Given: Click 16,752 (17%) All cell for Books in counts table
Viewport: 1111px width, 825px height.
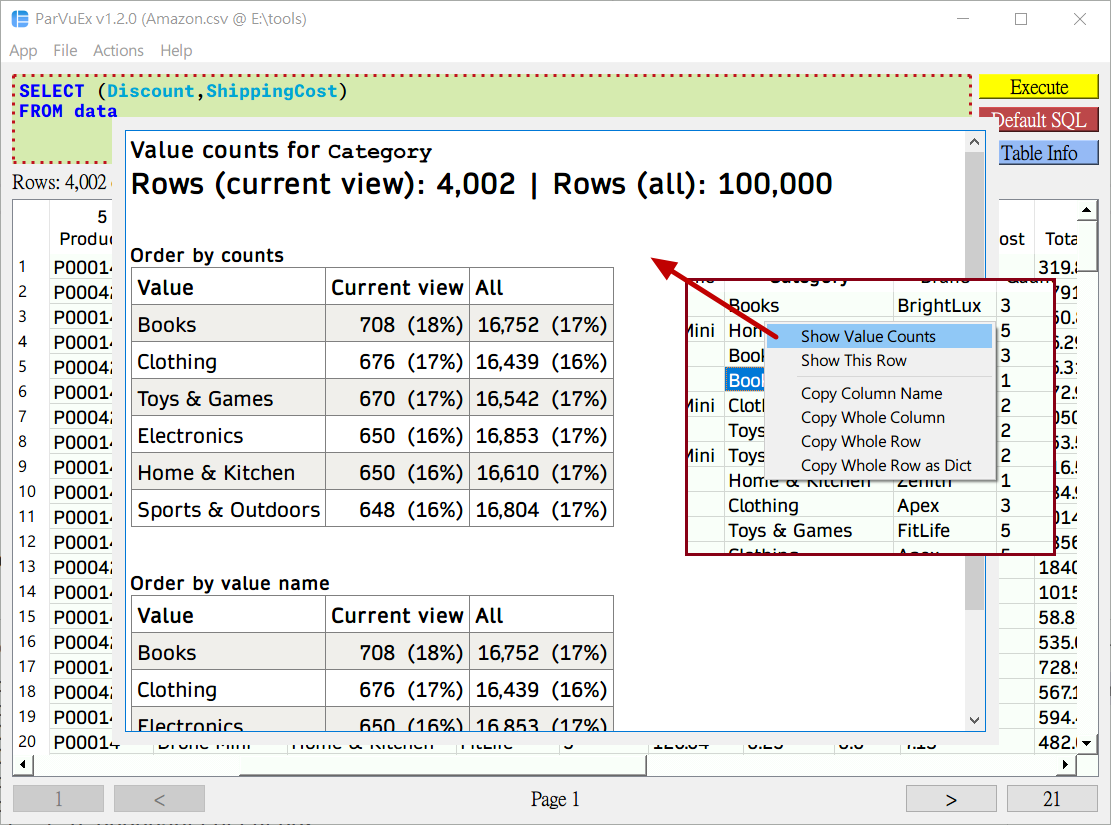Looking at the screenshot, I should click(x=542, y=325).
